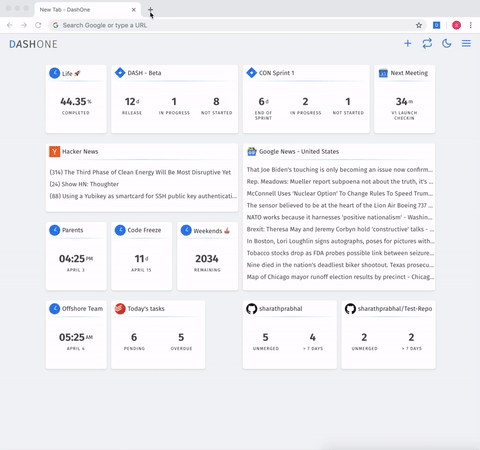The image size is (480, 450).
Task: Click the Google News icon
Action: [252, 151]
